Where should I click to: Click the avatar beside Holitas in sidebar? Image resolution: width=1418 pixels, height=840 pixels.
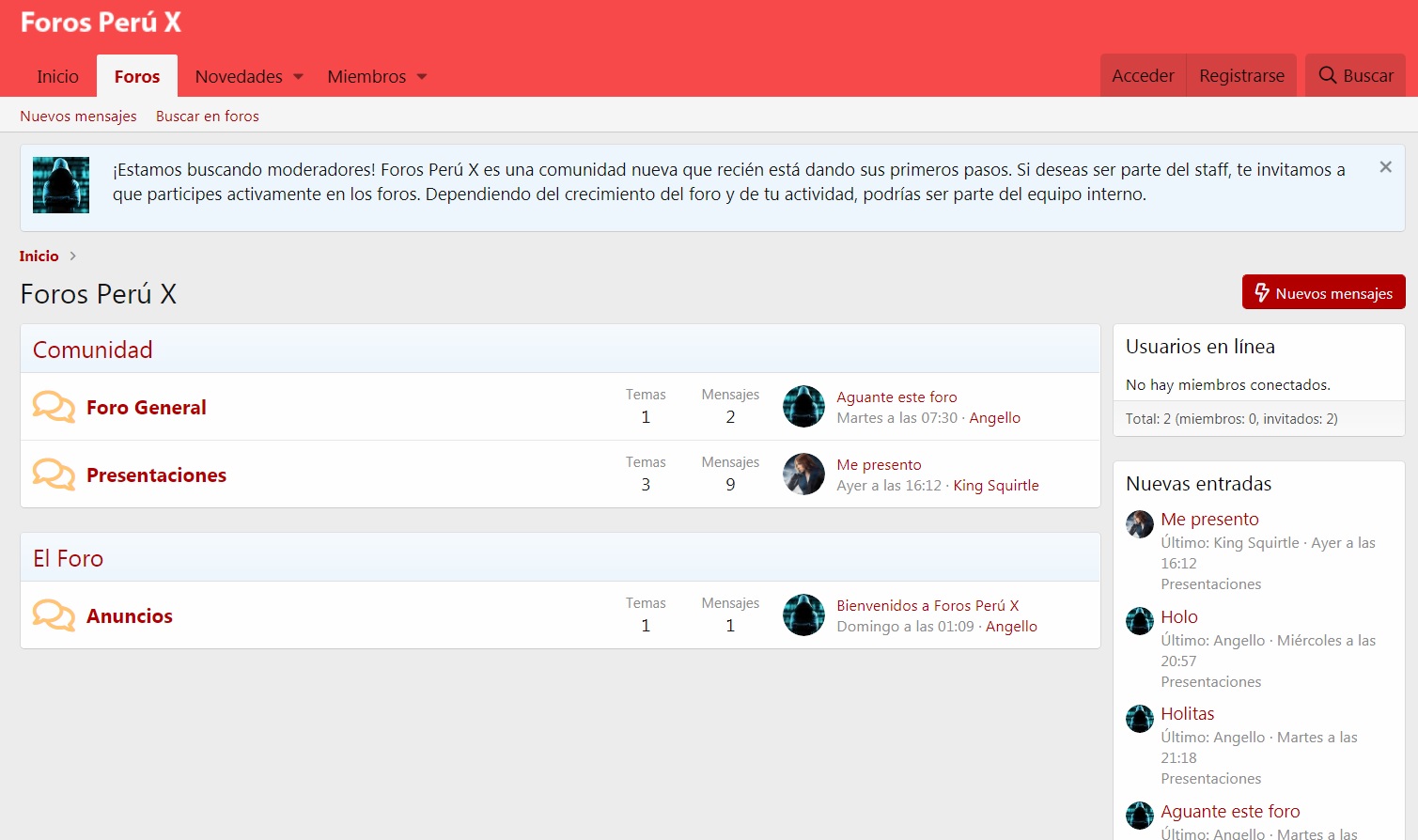click(x=1140, y=719)
